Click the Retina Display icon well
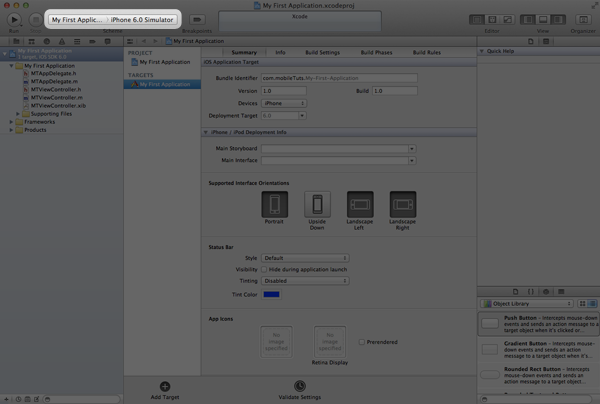This screenshot has width=600, height=404. pyautogui.click(x=330, y=342)
